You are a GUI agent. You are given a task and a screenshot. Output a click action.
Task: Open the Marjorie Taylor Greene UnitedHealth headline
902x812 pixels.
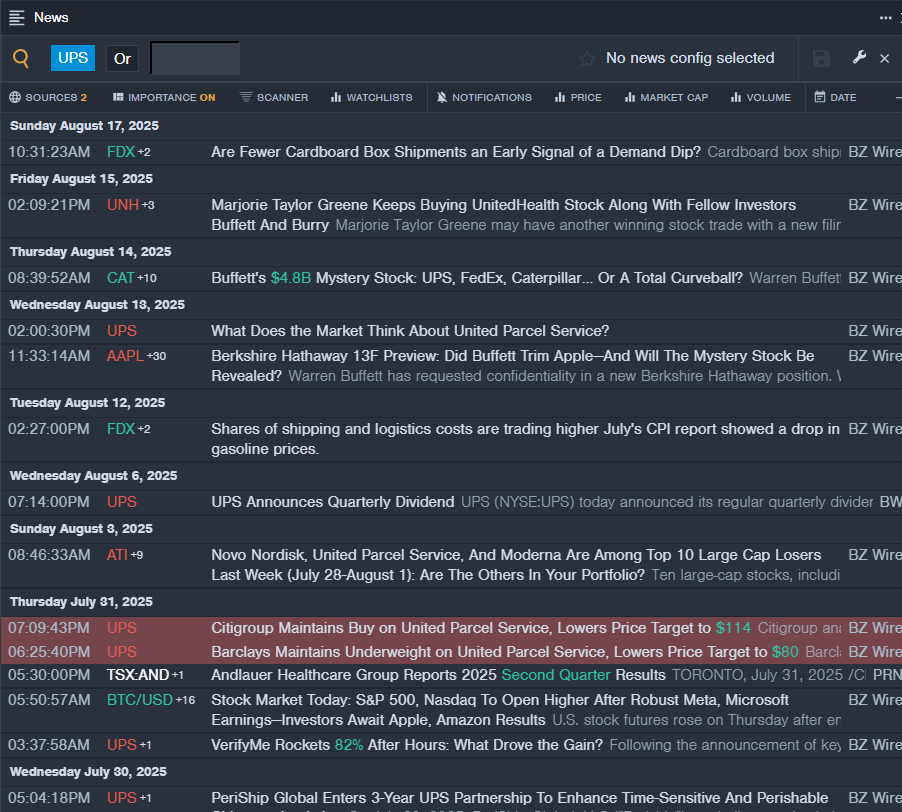point(503,215)
